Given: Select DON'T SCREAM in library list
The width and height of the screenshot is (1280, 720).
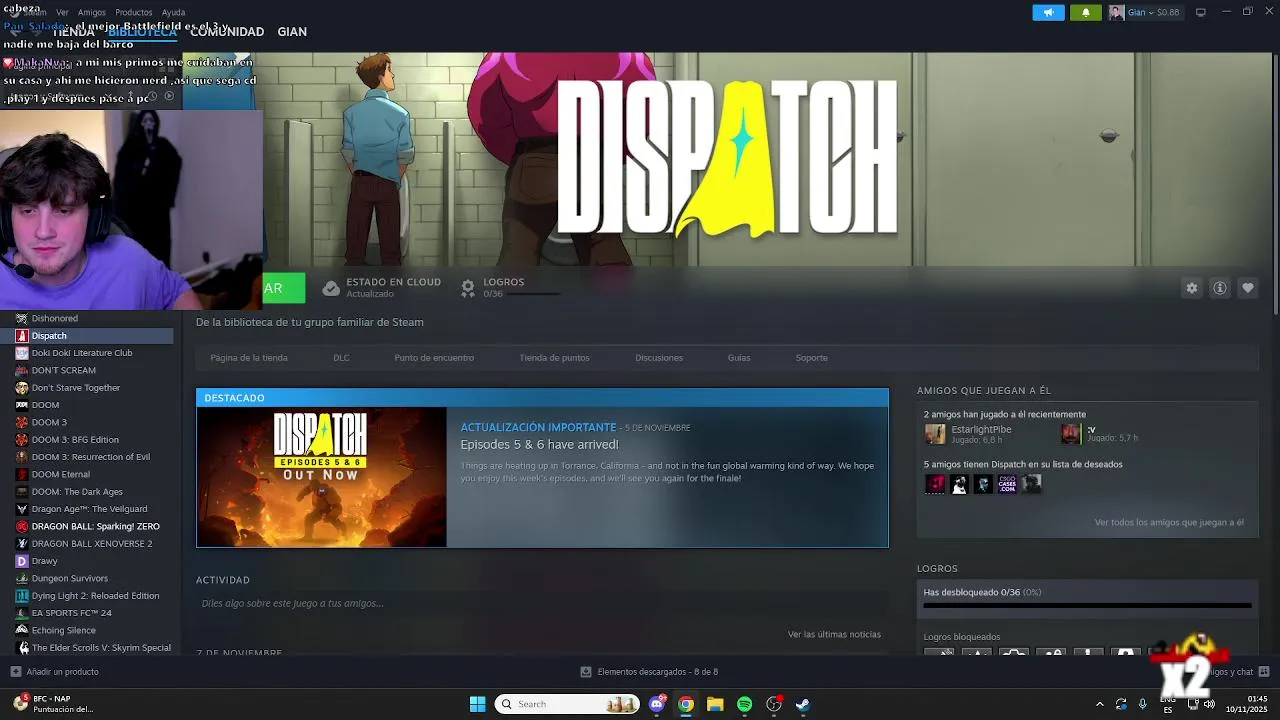Looking at the screenshot, I should (63, 370).
